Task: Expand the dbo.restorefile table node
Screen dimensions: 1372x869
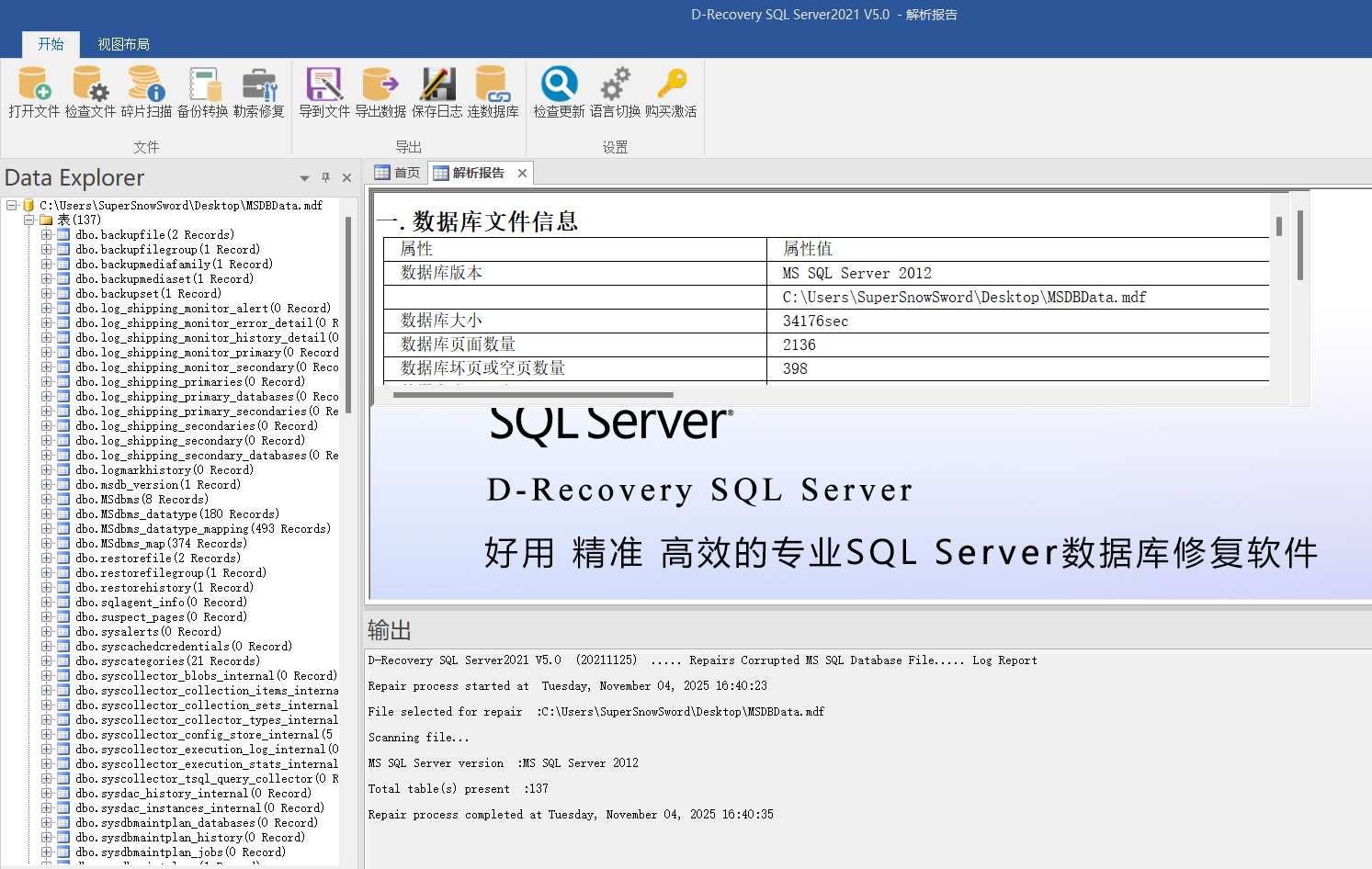Action: (46, 559)
